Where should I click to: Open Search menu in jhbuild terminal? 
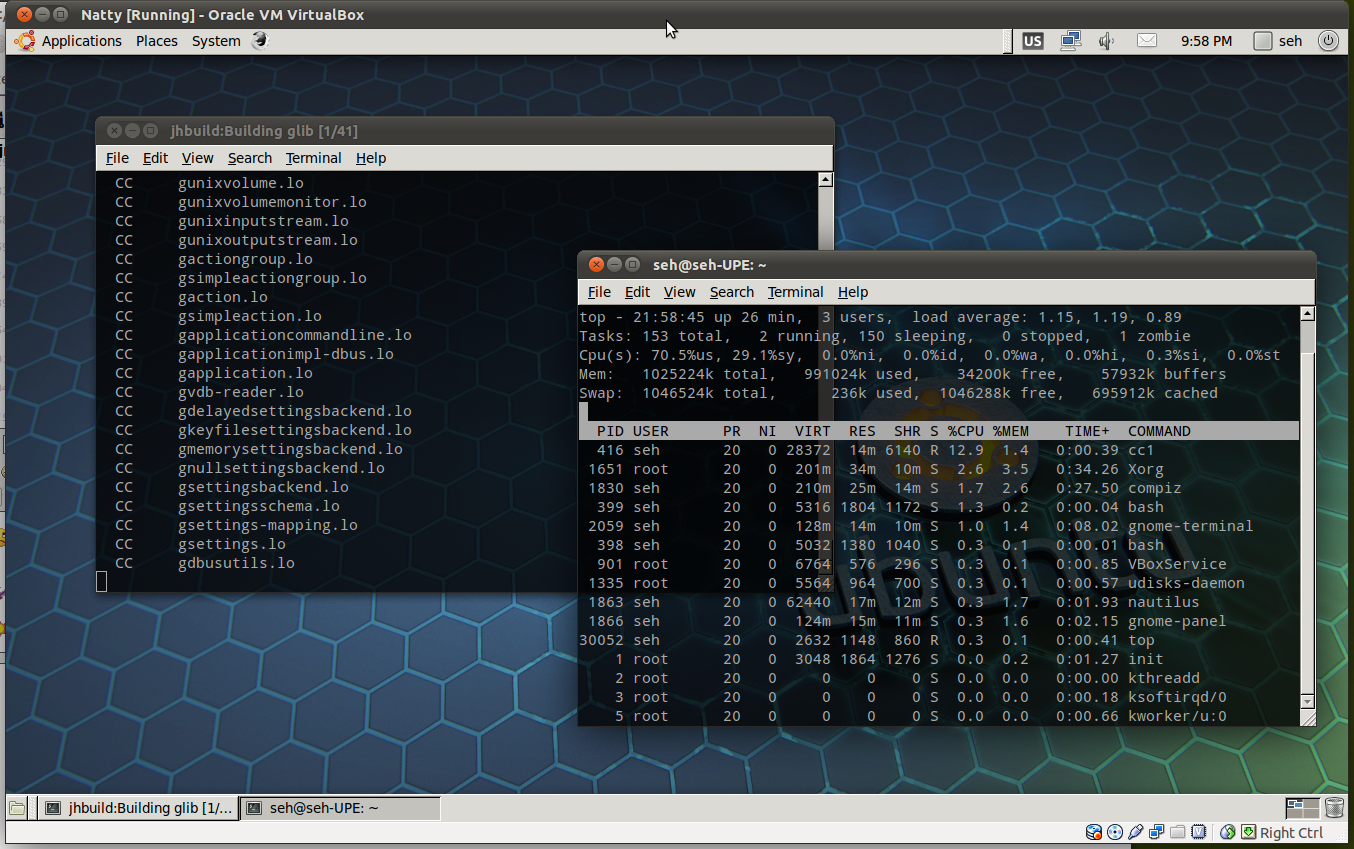point(249,158)
